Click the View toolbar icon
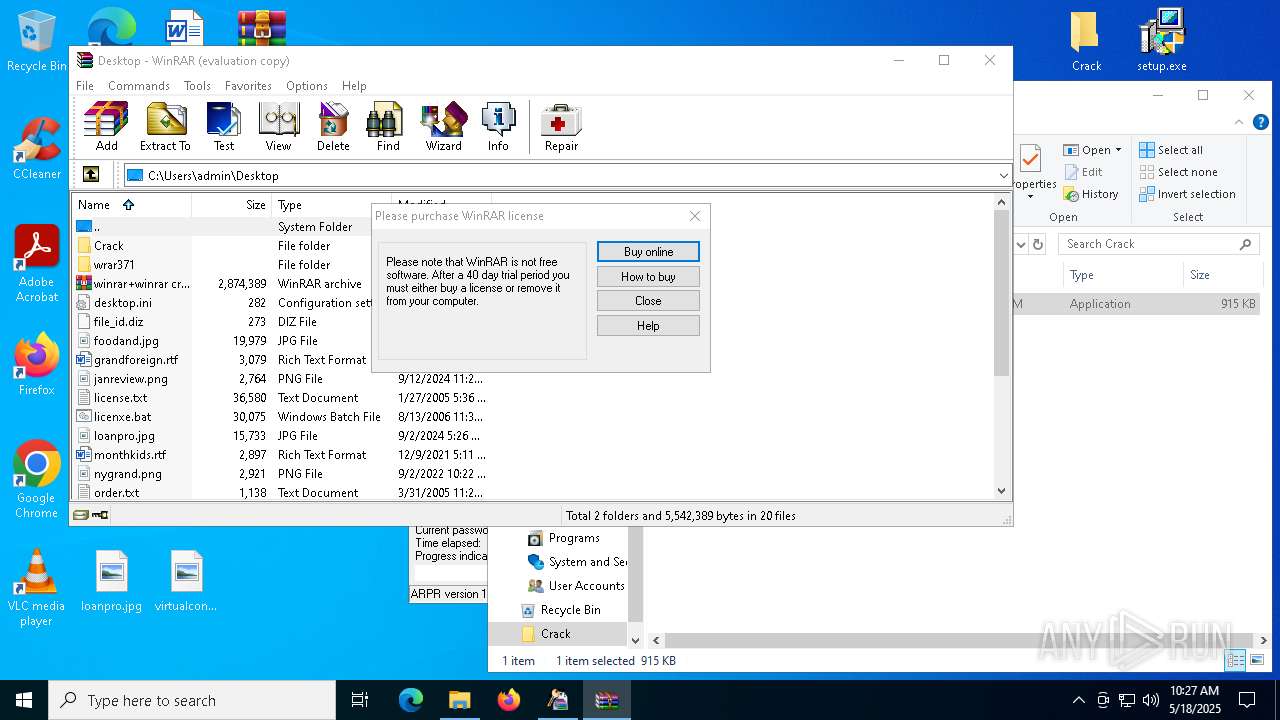The width and height of the screenshot is (1280, 720). 278,126
